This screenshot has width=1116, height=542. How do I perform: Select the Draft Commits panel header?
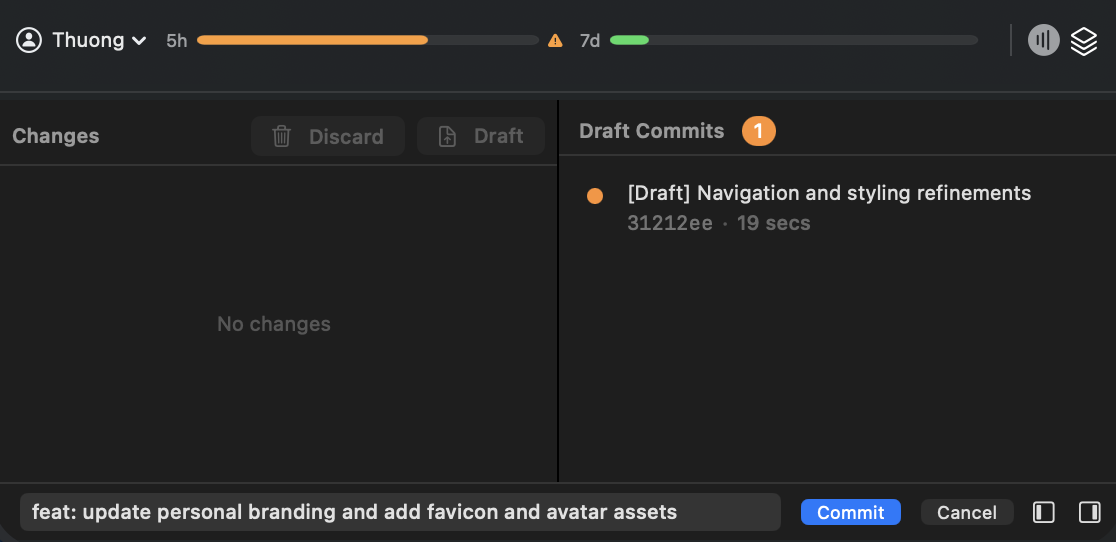tap(651, 131)
